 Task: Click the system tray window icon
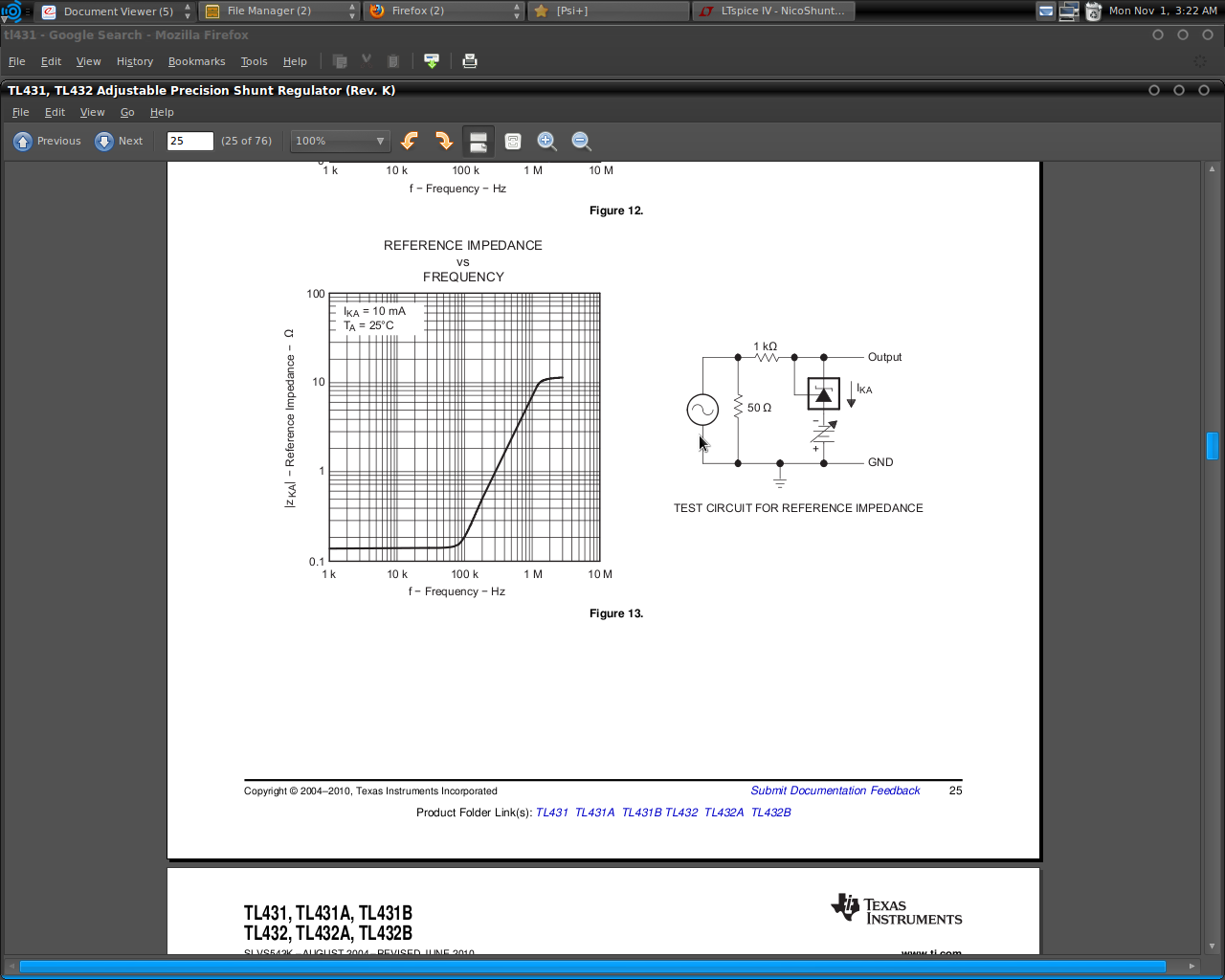(1046, 11)
